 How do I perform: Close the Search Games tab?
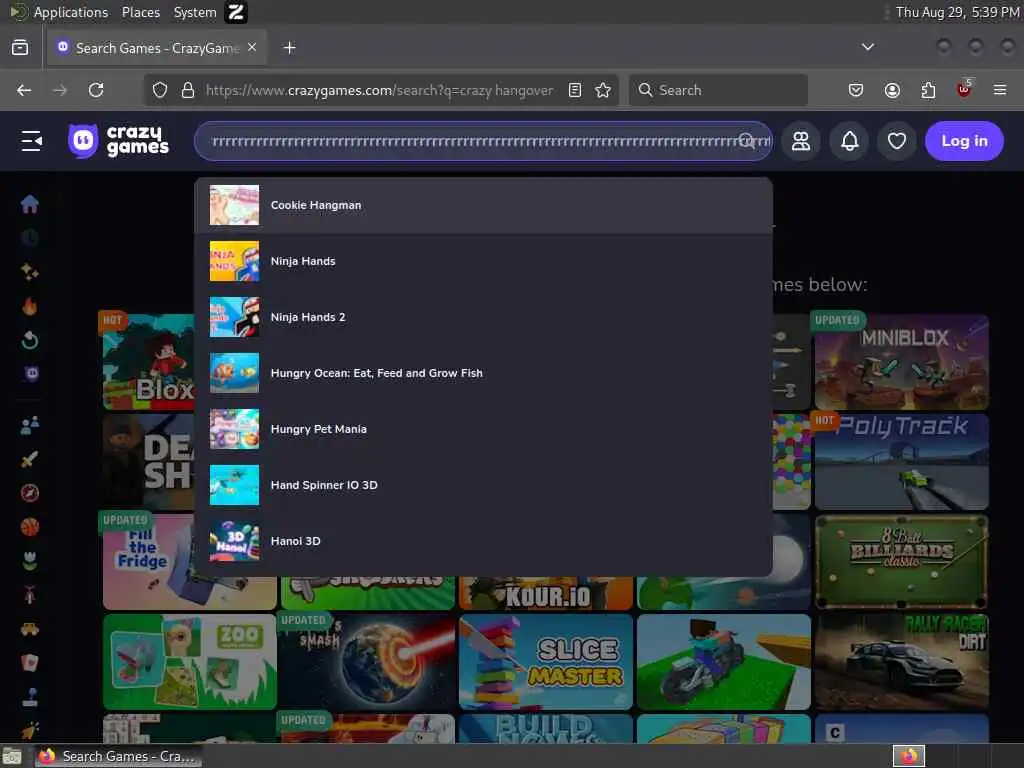252,48
